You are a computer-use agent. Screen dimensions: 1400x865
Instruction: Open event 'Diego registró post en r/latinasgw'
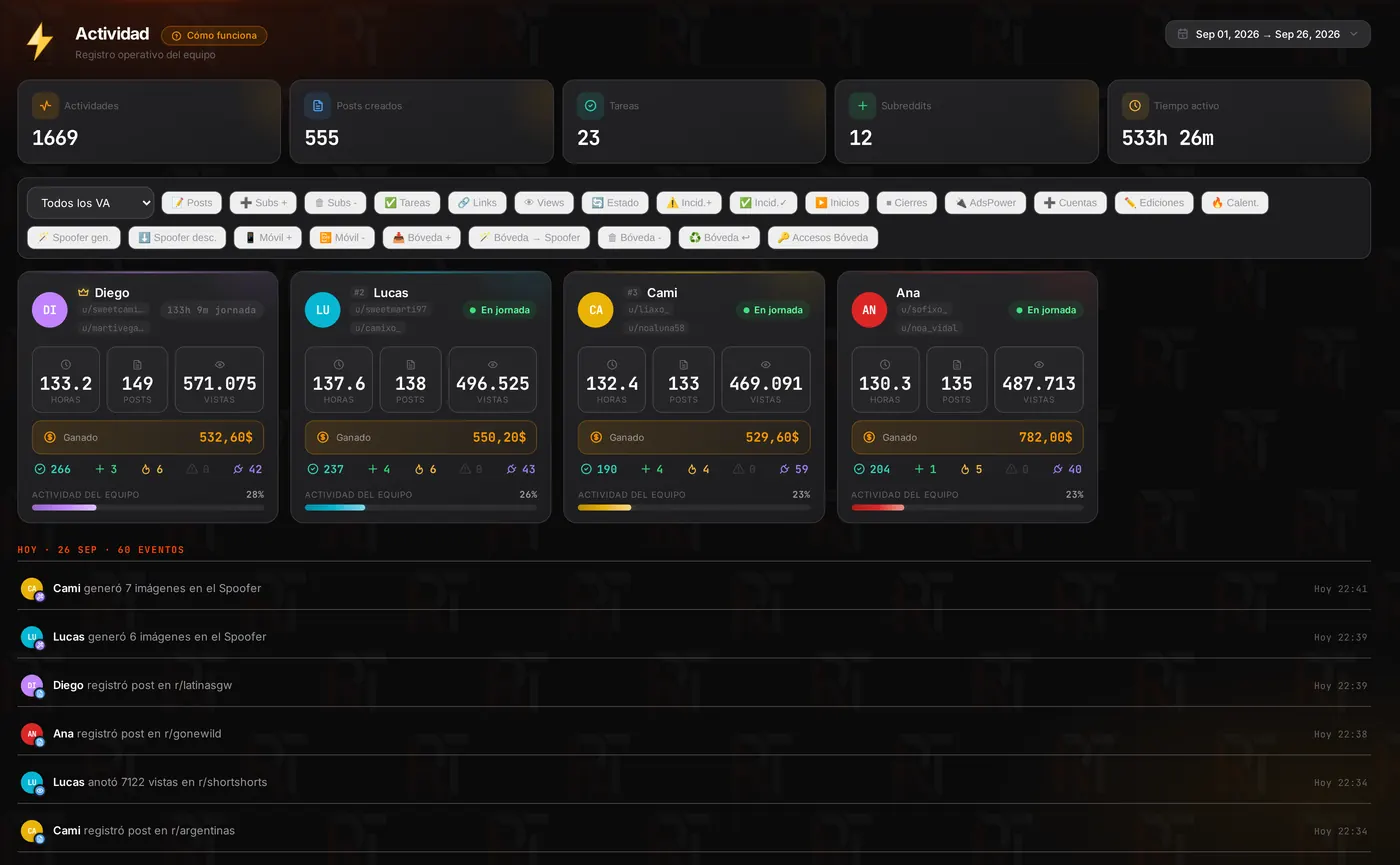[x=694, y=685]
